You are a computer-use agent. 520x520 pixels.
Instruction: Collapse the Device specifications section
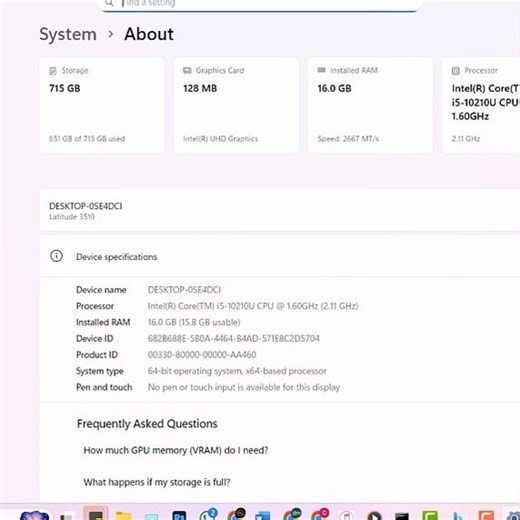tap(280, 257)
